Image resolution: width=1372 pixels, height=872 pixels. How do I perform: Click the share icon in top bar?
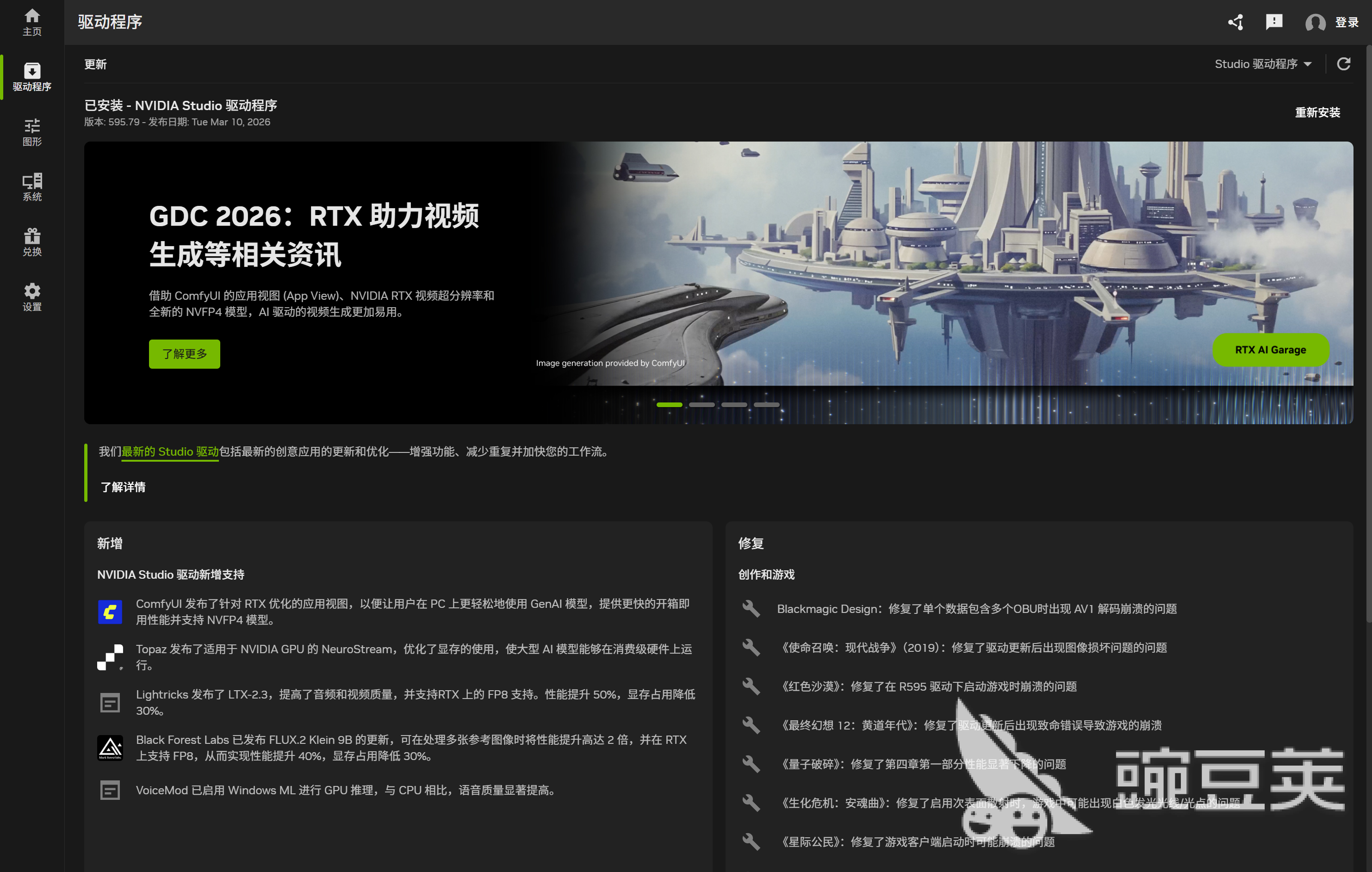tap(1235, 22)
